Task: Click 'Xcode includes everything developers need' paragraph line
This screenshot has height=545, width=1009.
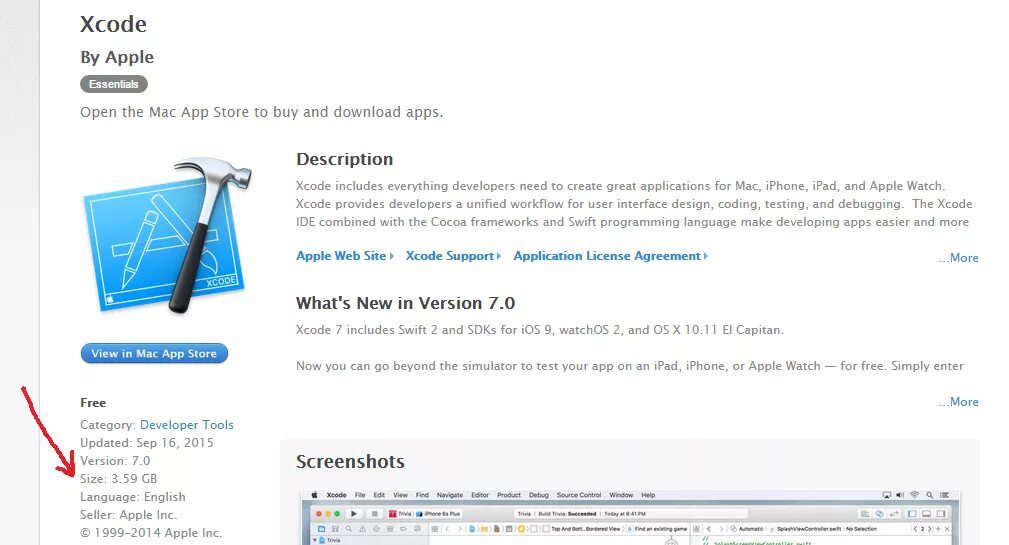Action: click(x=620, y=186)
